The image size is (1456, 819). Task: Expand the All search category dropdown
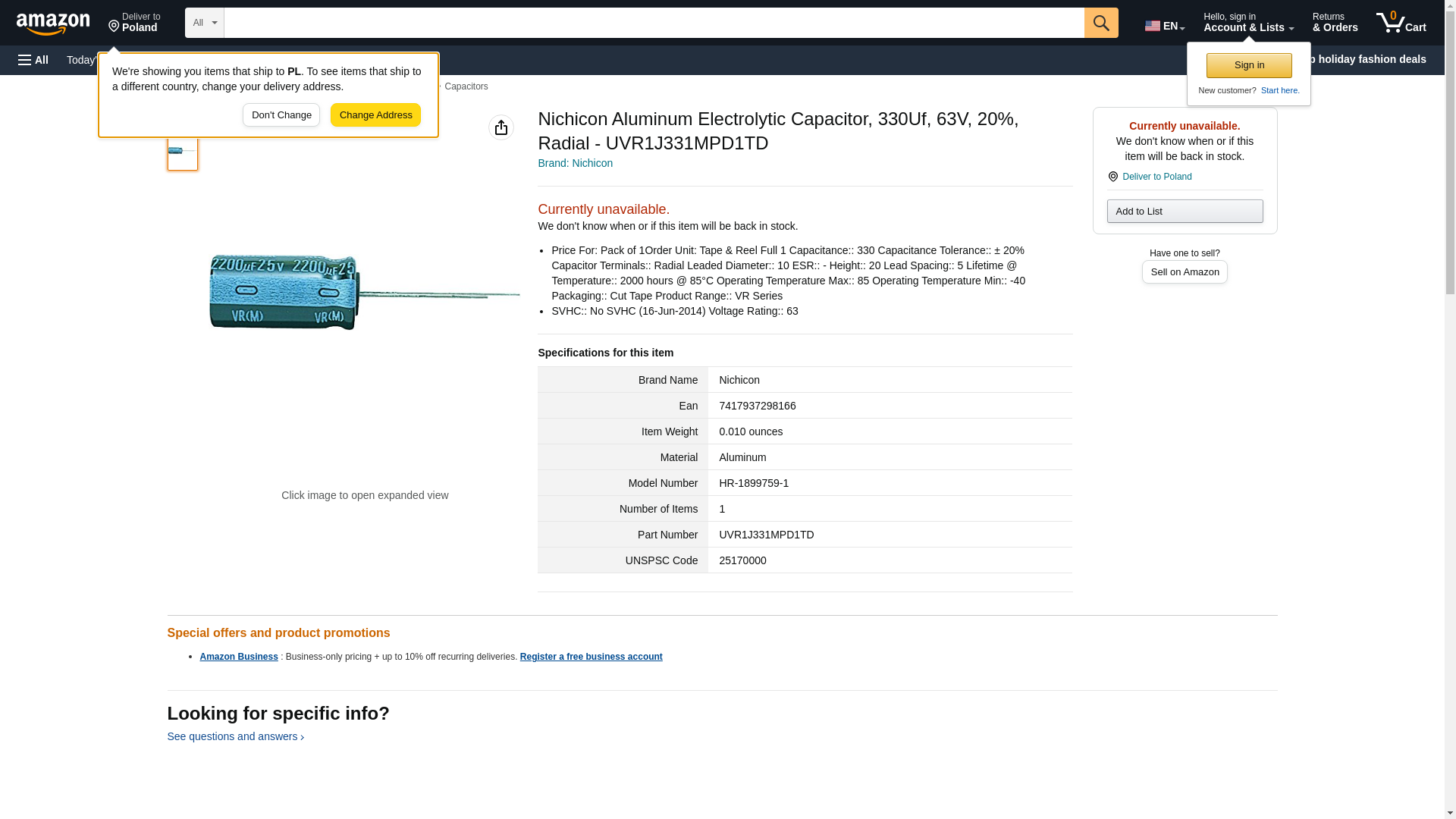click(204, 23)
